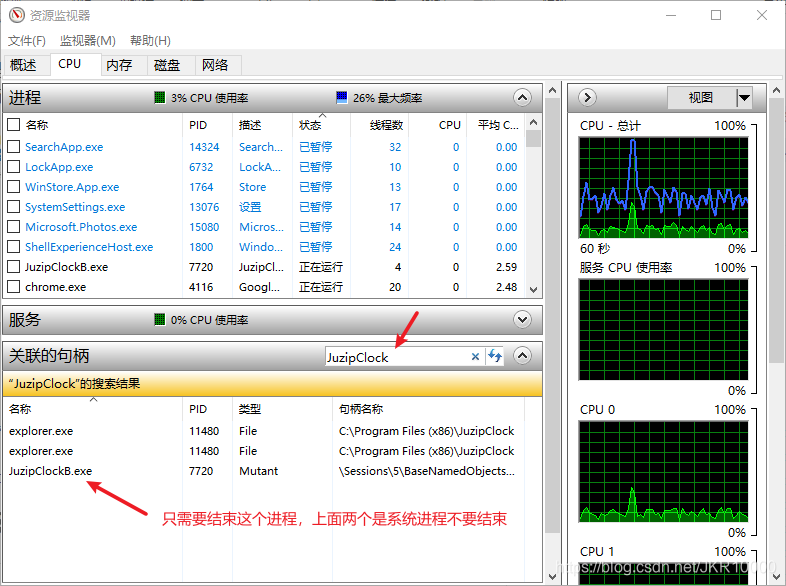
Task: Check the ShellExperienceHost.exe process checkbox
Action: [14, 247]
